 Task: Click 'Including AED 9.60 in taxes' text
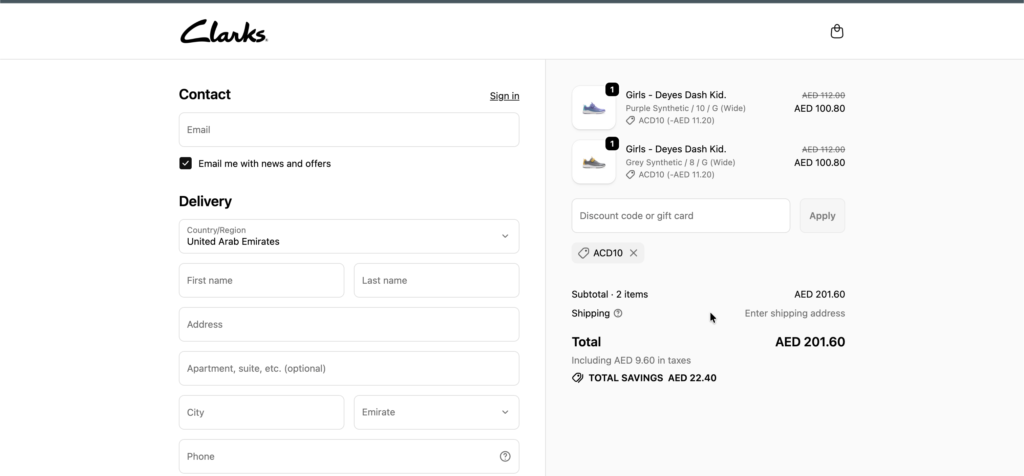point(631,360)
